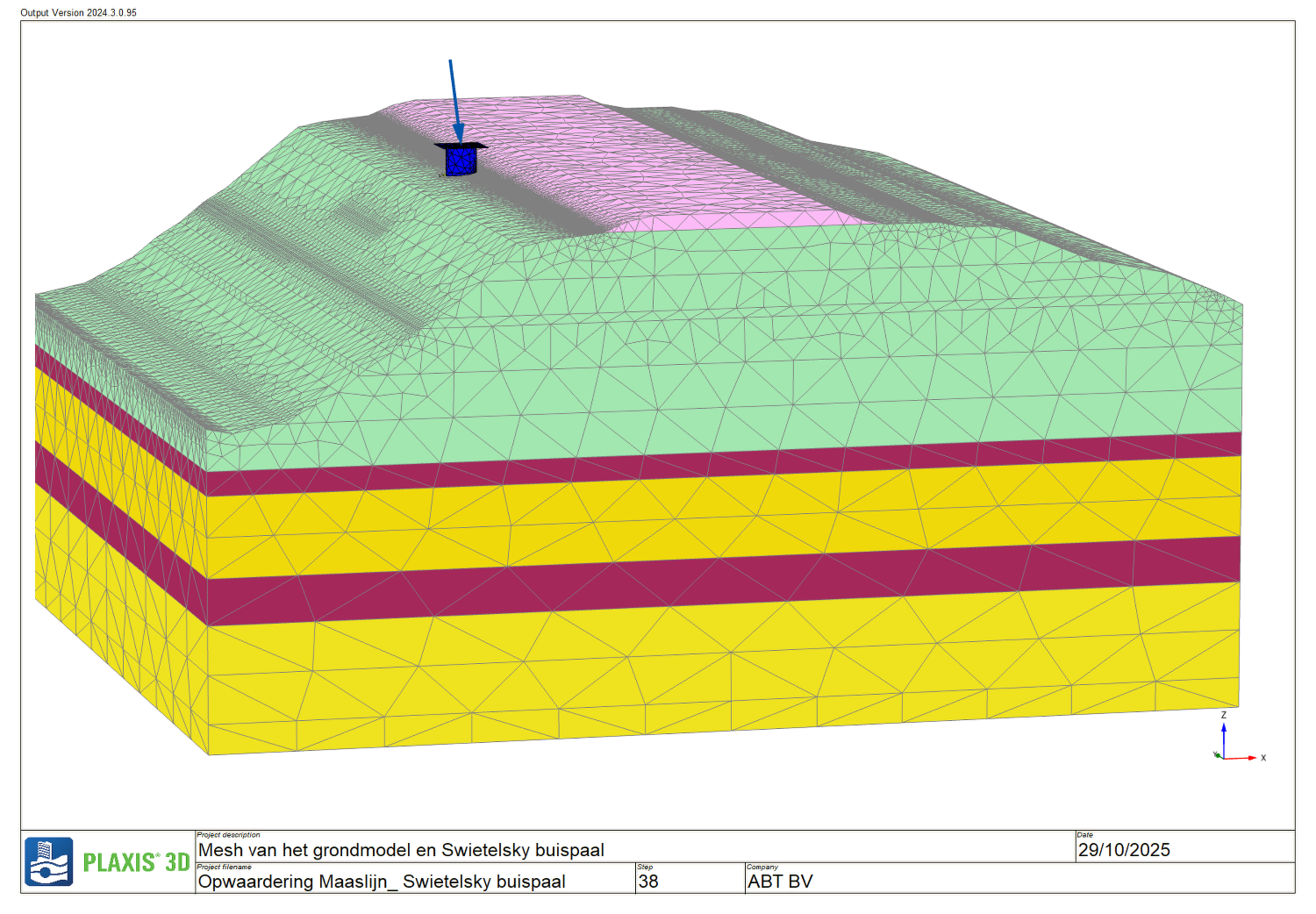Click the PLAXIS 3D logo icon
This screenshot has height=914, width=1316.
[x=48, y=861]
